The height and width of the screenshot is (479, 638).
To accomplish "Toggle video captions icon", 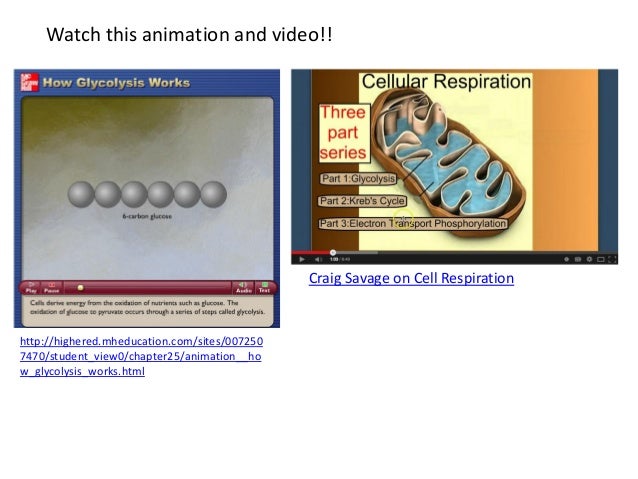I will click(578, 259).
